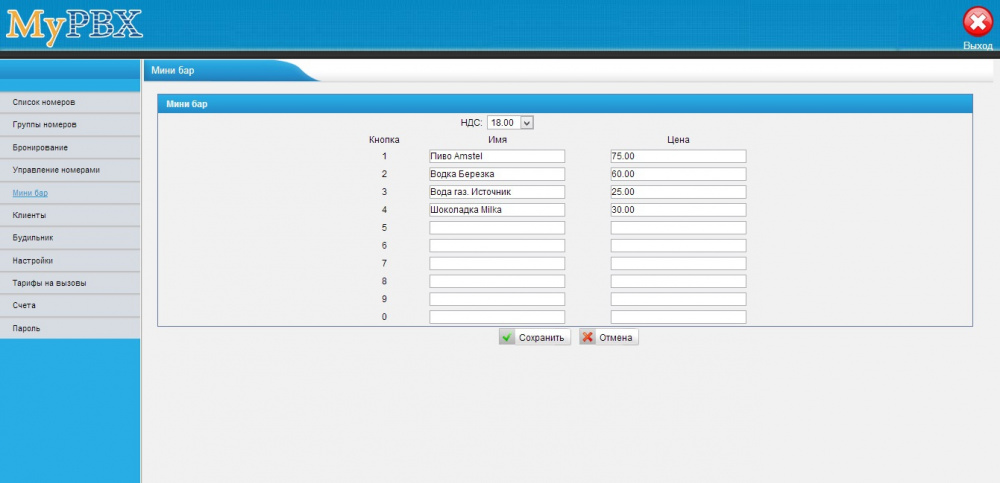Focus the 30.00 price field

(679, 210)
